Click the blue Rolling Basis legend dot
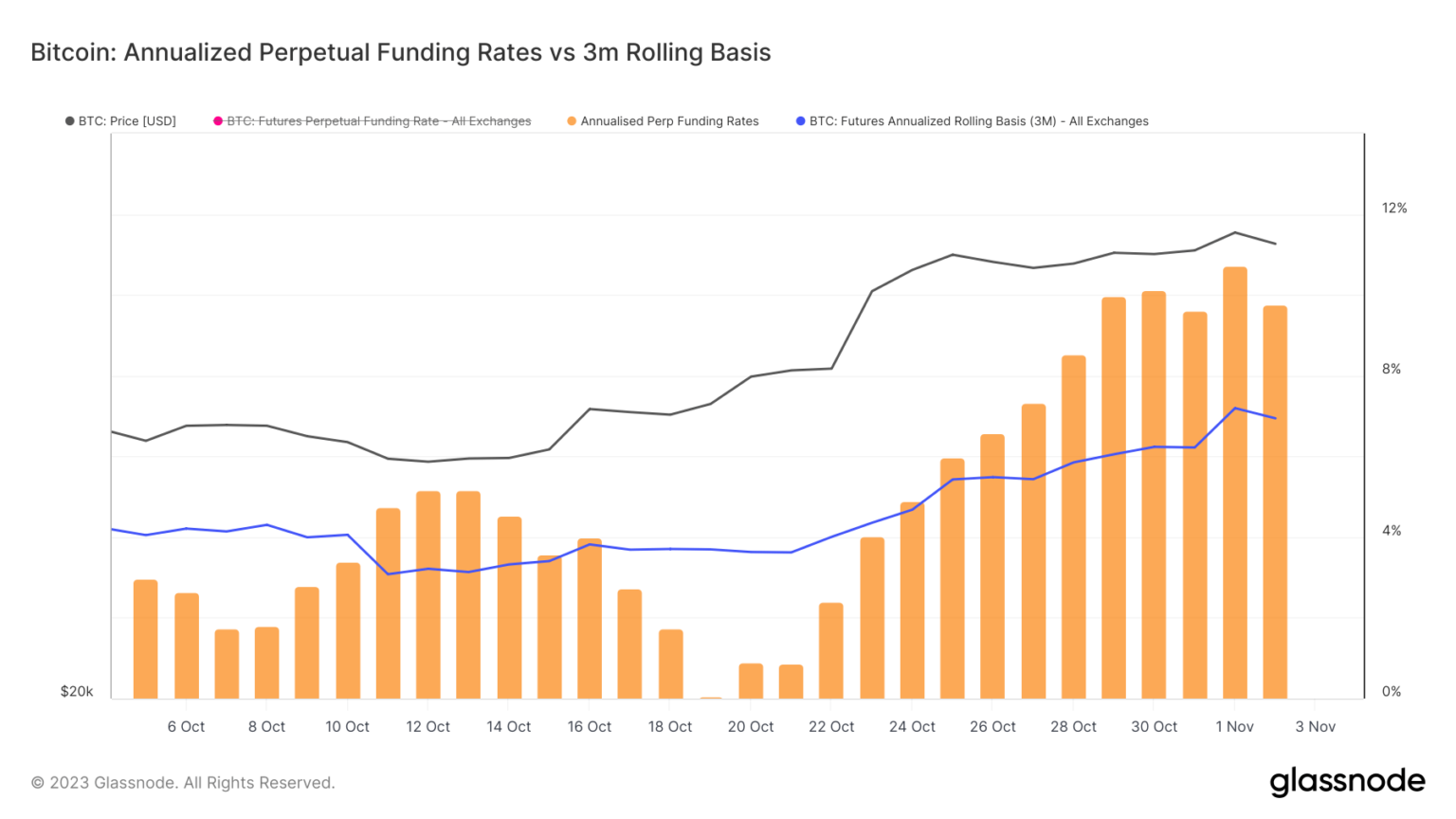 [801, 121]
